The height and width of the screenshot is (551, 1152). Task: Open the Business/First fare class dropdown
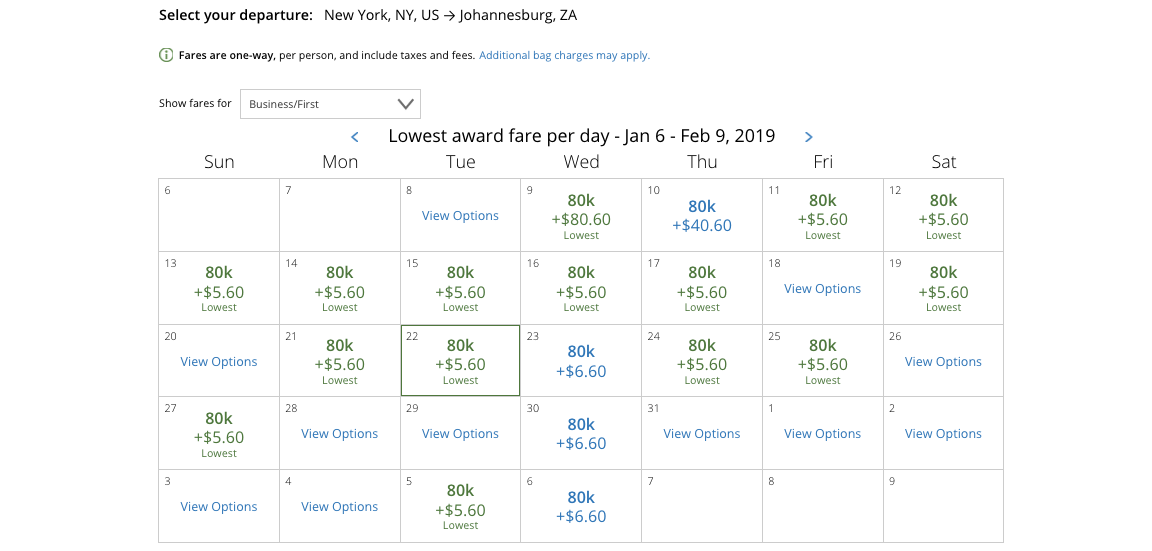(330, 104)
